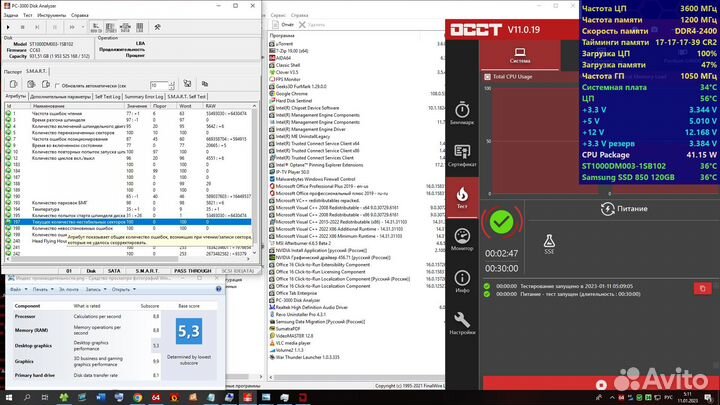Click the SMART export icon right of interval field
This screenshot has height=405, width=720.
(x=187, y=84)
